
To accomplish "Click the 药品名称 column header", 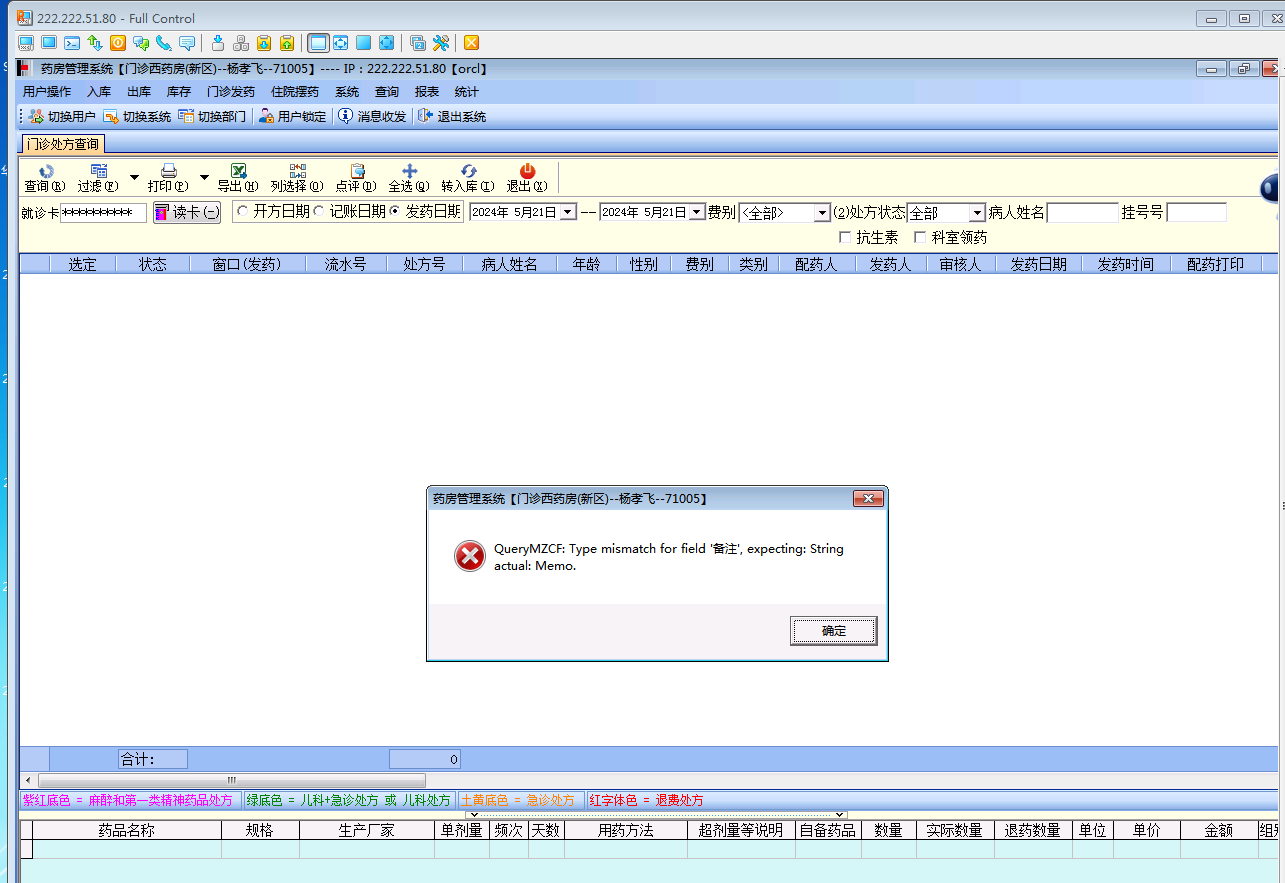I will [127, 830].
